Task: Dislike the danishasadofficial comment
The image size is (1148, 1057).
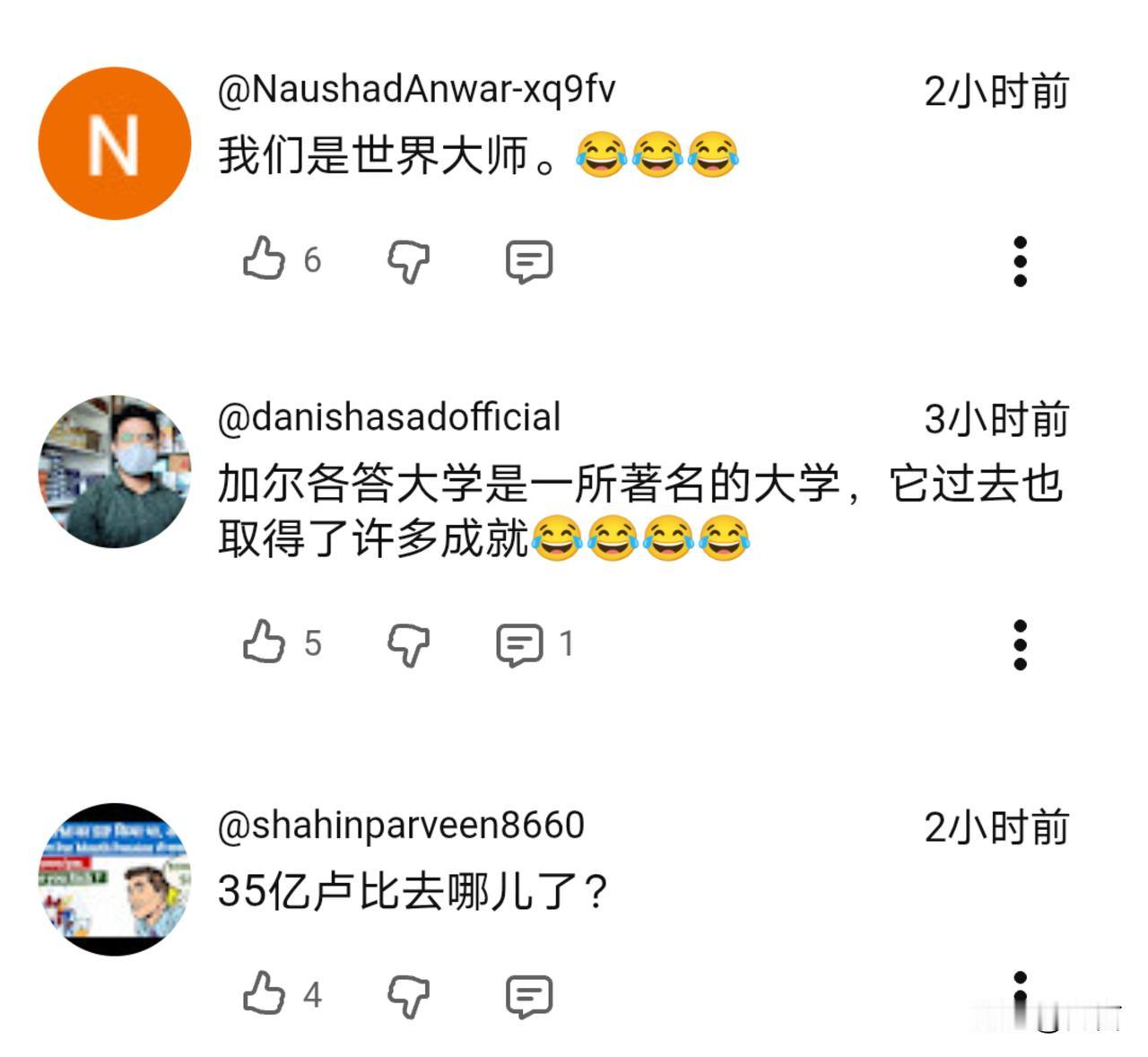Action: 408,644
